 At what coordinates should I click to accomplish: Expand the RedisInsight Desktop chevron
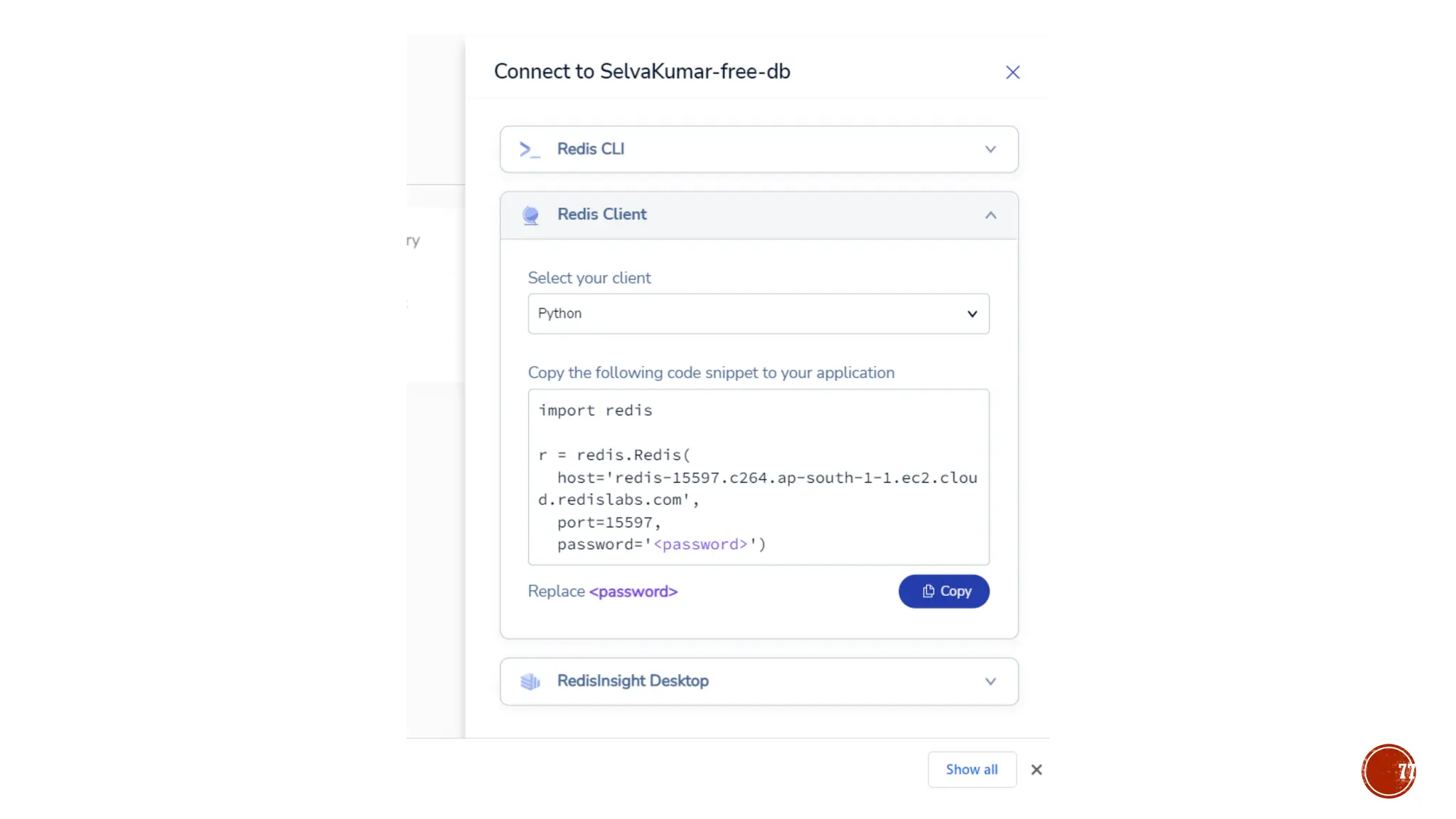click(x=990, y=682)
